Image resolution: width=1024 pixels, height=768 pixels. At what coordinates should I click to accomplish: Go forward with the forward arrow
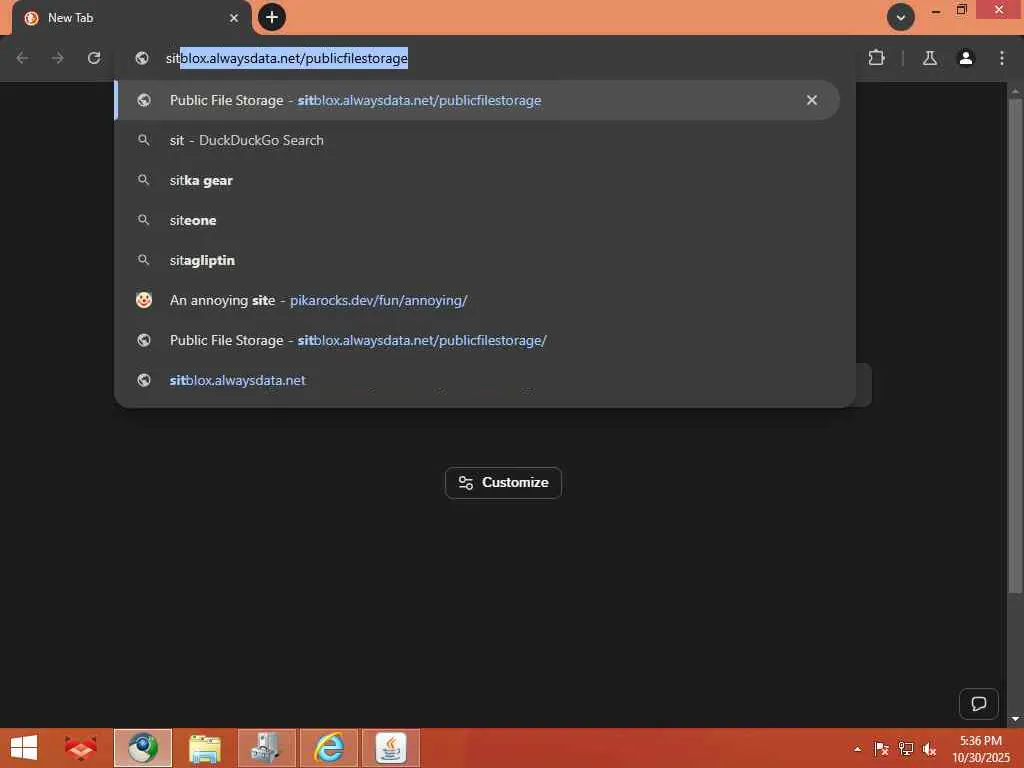click(58, 58)
